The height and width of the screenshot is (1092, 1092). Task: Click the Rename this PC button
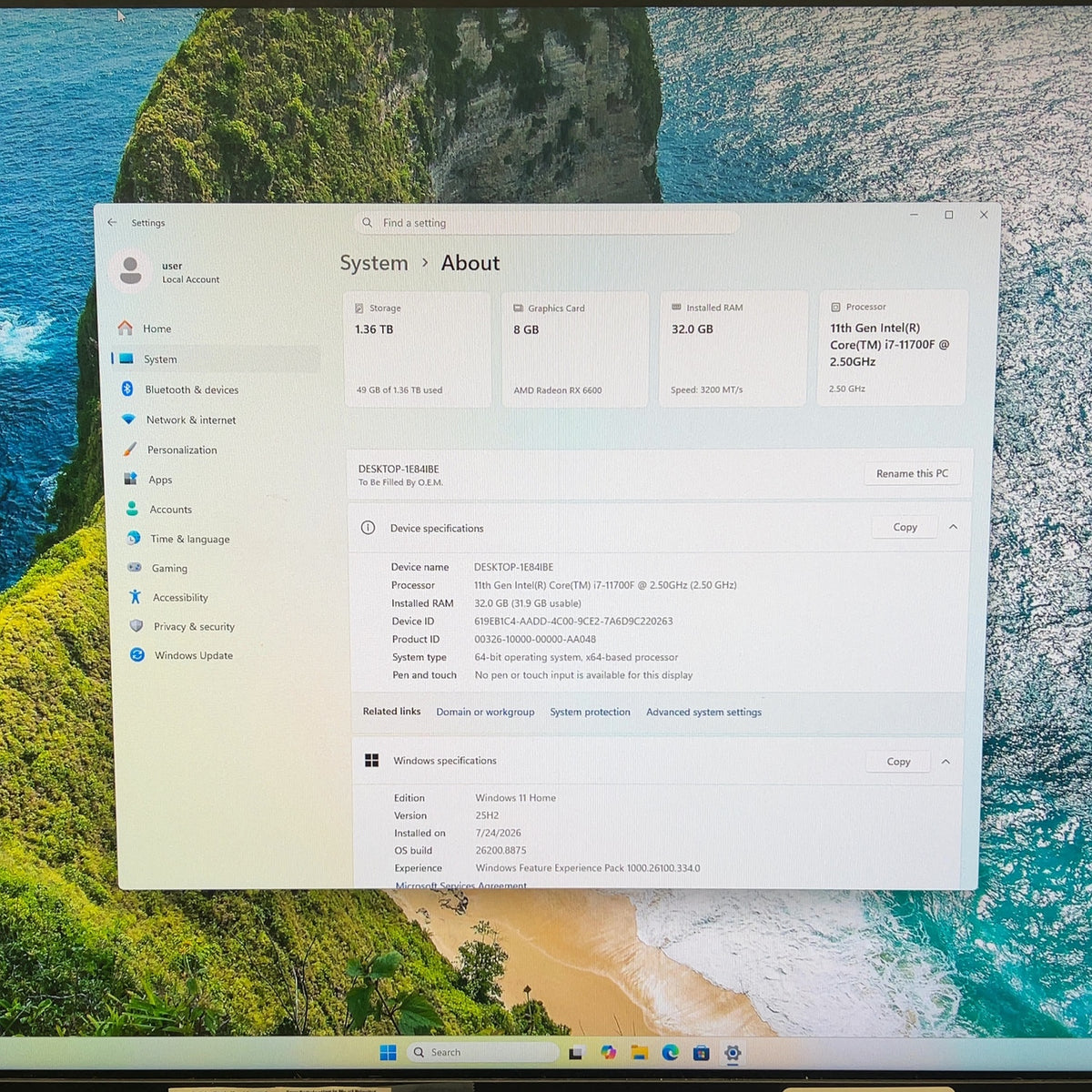(912, 473)
